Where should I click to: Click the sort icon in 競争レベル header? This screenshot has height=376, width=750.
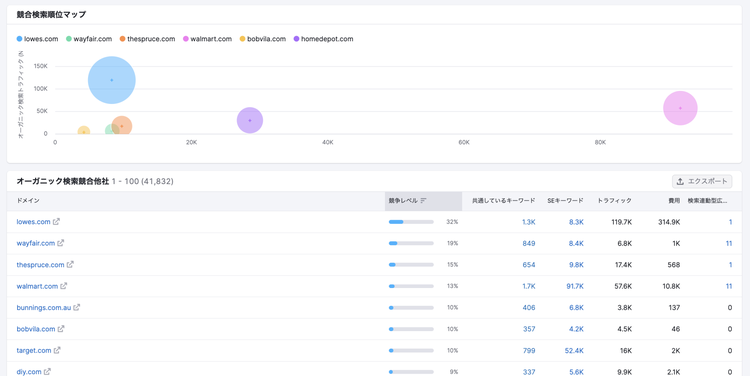pyautogui.click(x=423, y=201)
